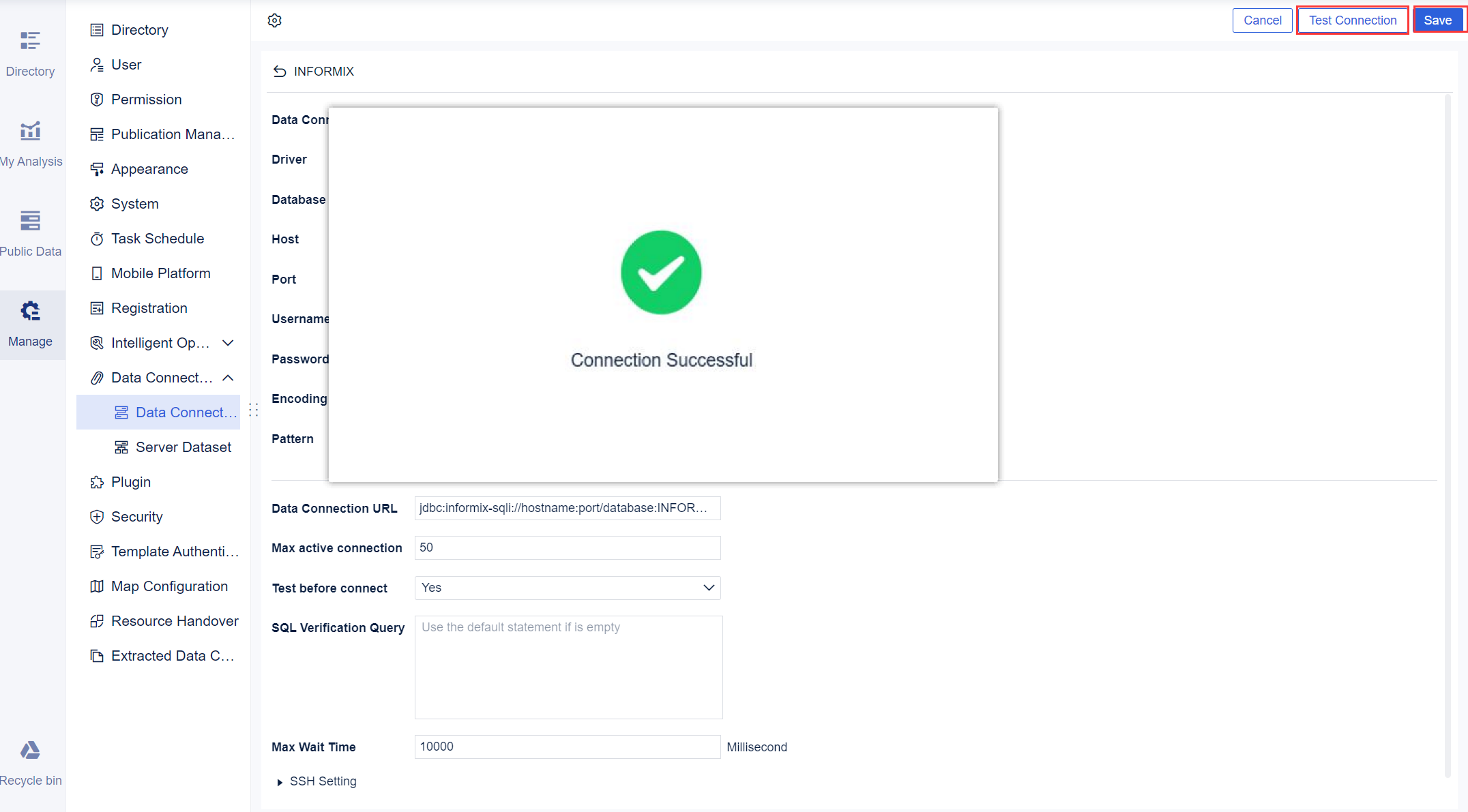
Task: Click the User person icon
Action: point(97,65)
